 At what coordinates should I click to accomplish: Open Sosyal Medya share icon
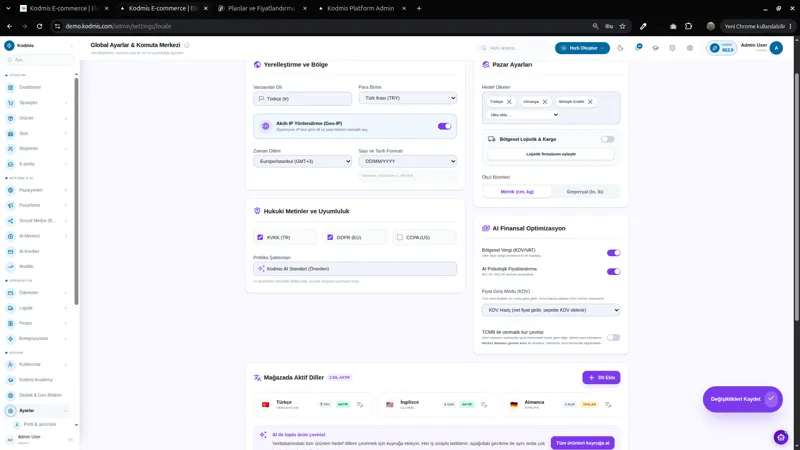tap(10, 220)
